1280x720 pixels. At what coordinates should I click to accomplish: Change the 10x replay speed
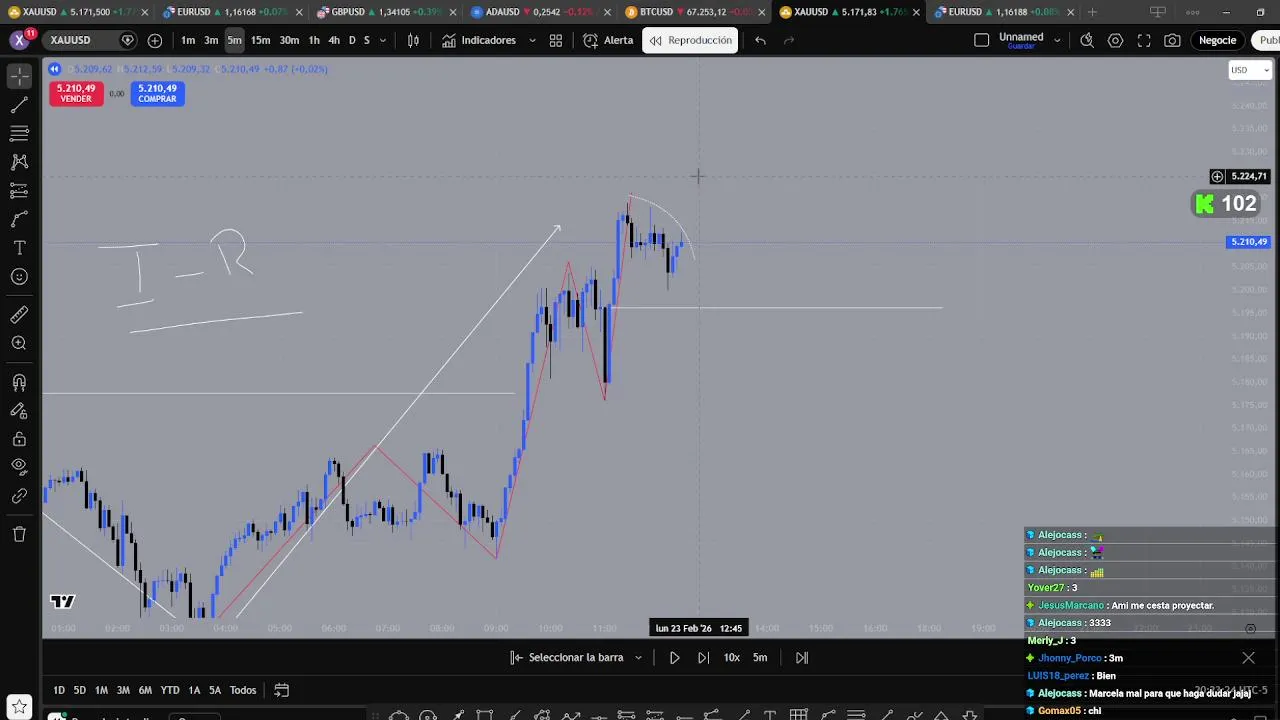pyautogui.click(x=732, y=657)
